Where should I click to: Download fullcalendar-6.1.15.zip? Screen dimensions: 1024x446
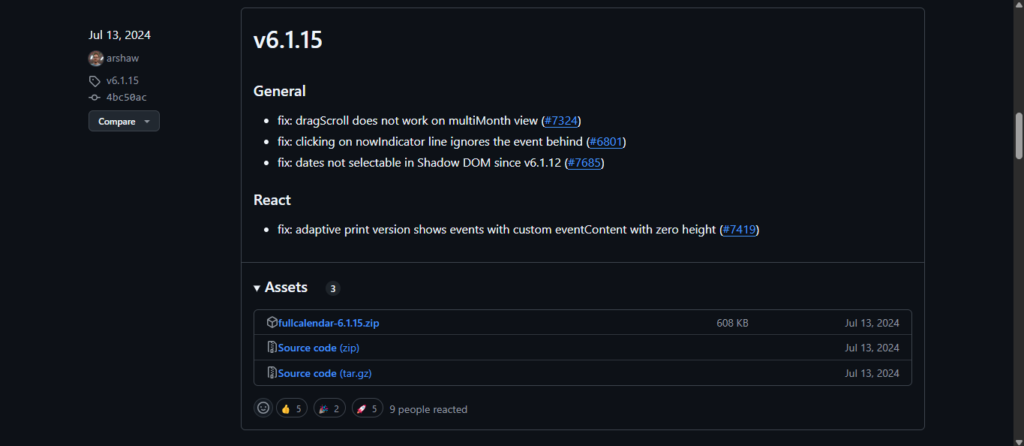327,323
